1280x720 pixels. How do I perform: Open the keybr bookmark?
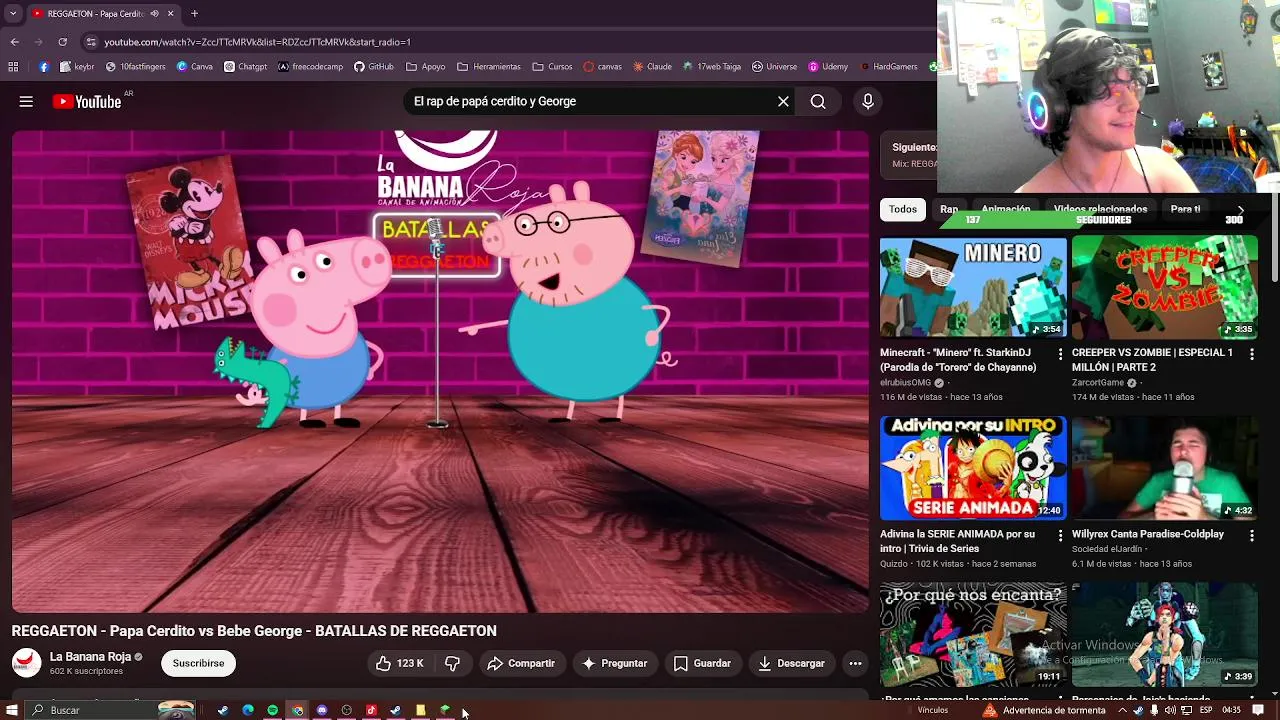pyautogui.click(x=77, y=67)
